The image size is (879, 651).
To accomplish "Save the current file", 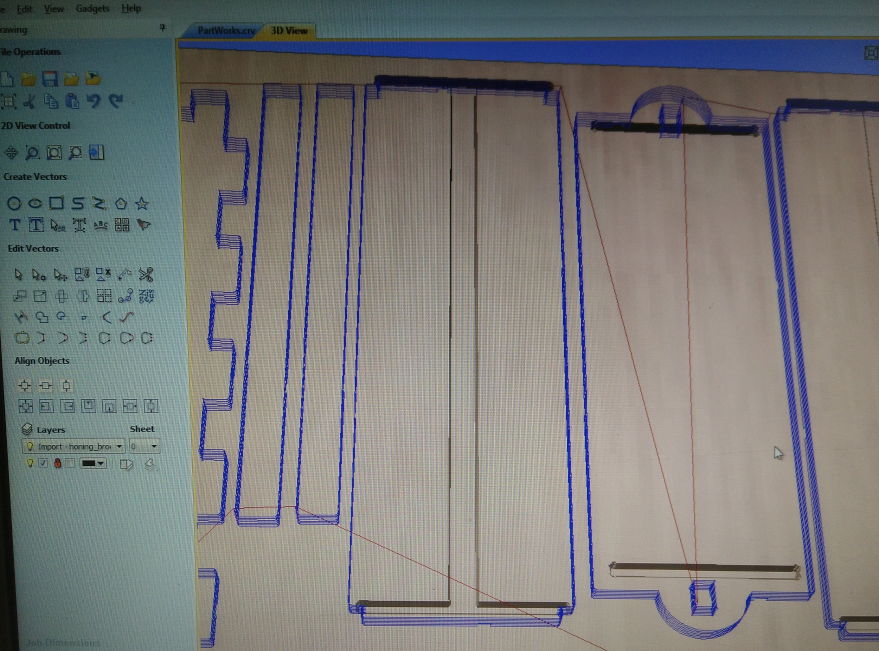I will tap(50, 79).
